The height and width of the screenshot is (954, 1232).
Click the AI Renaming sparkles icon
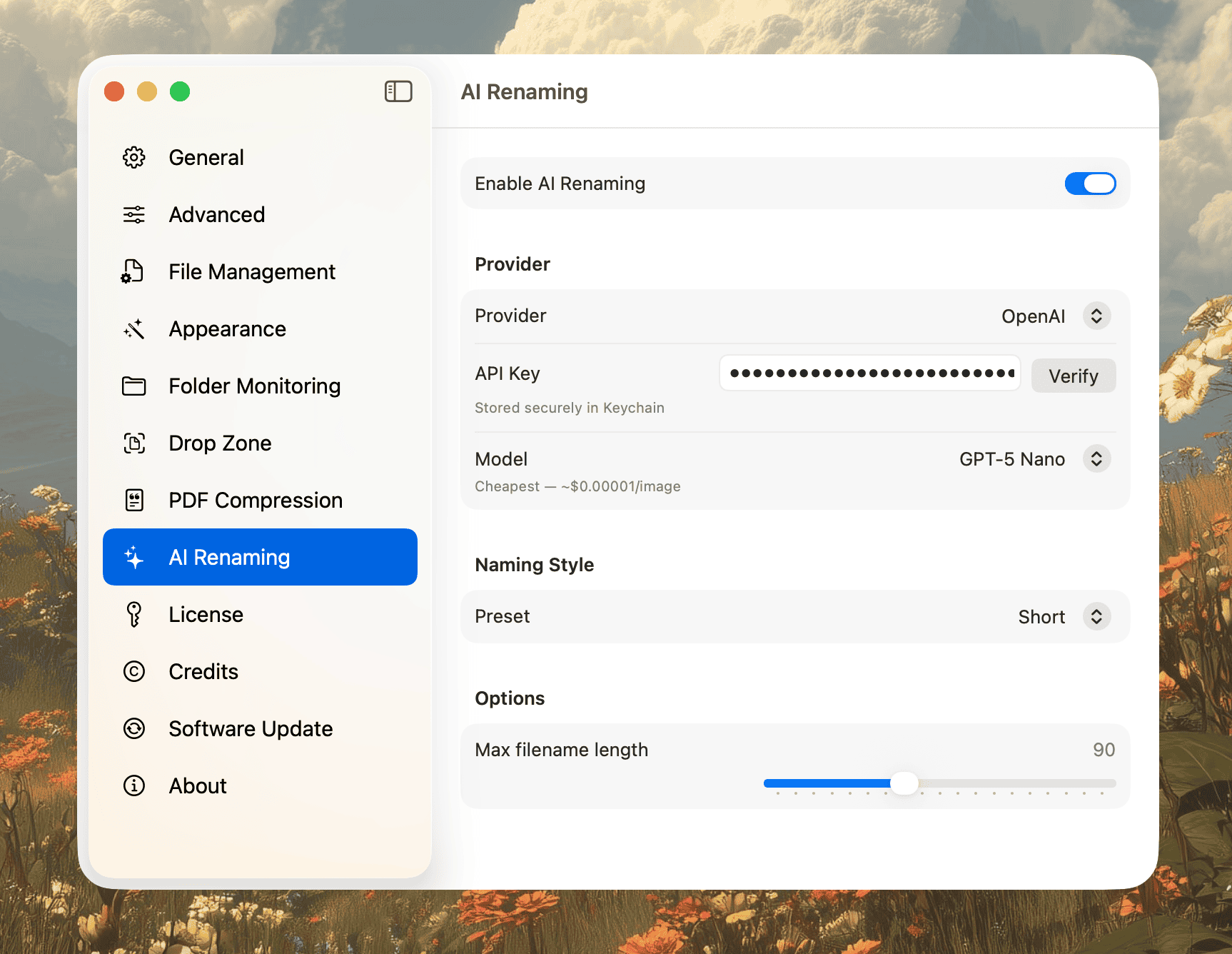133,557
